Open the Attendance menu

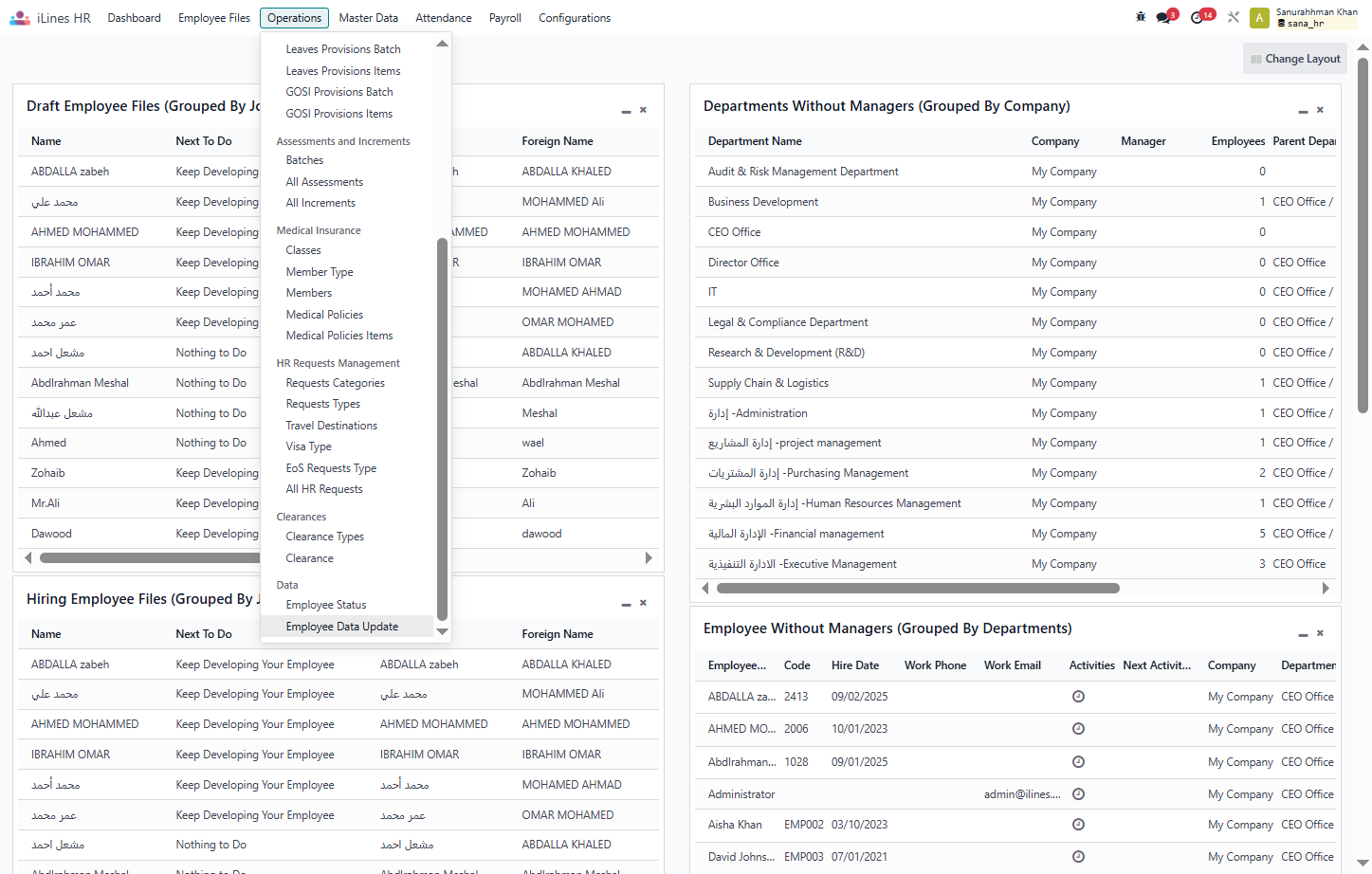(x=444, y=18)
